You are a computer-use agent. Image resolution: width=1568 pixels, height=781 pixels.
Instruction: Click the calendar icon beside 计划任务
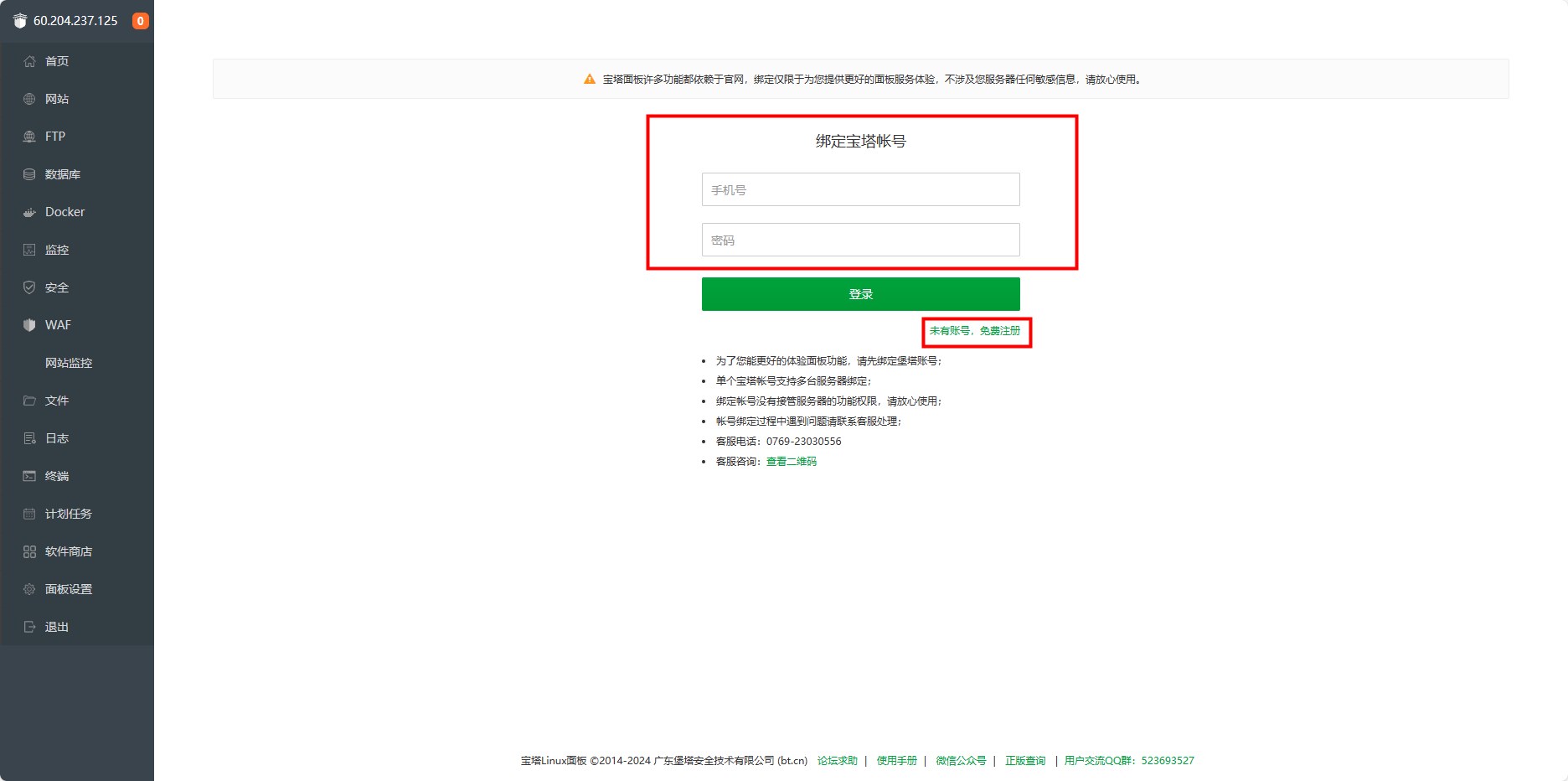pos(29,514)
